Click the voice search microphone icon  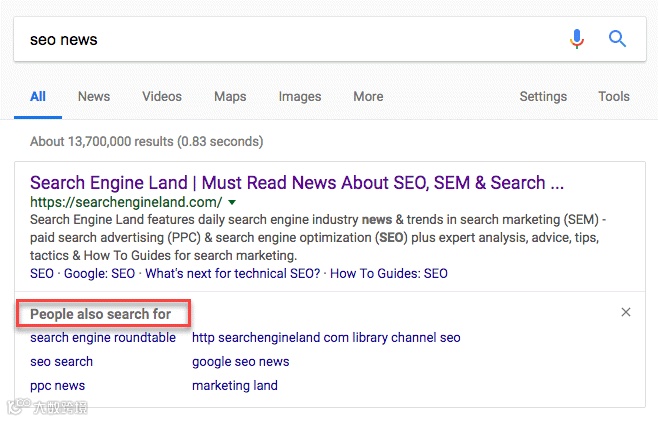[577, 40]
